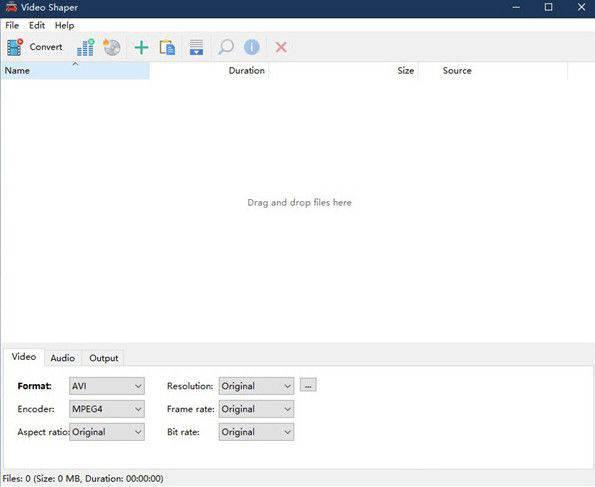
Task: Remove file with red X icon
Action: [281, 47]
